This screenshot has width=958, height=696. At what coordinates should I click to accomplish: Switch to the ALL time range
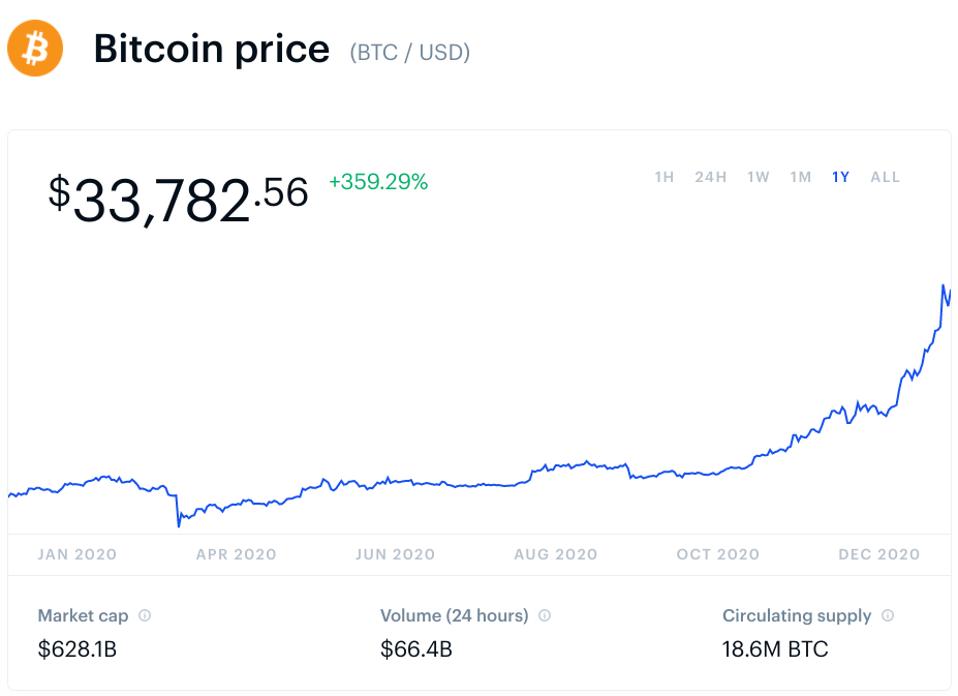pos(885,177)
